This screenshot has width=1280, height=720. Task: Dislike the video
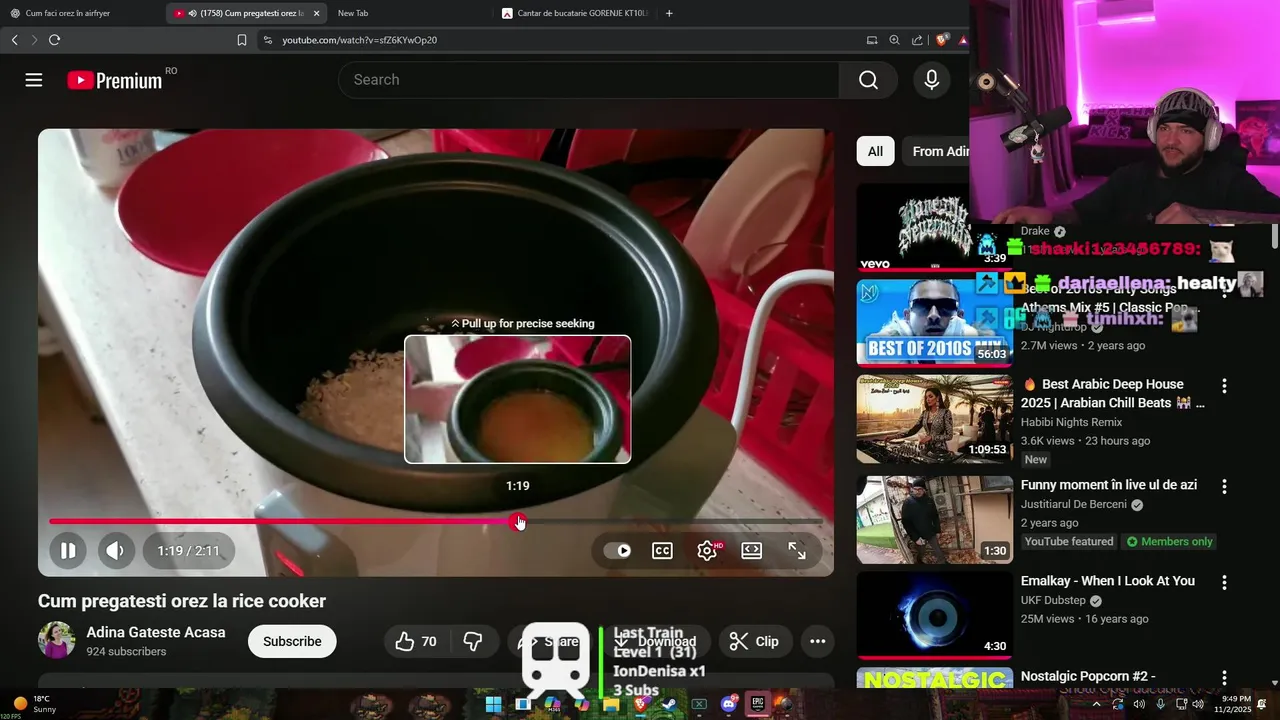pyautogui.click(x=473, y=642)
